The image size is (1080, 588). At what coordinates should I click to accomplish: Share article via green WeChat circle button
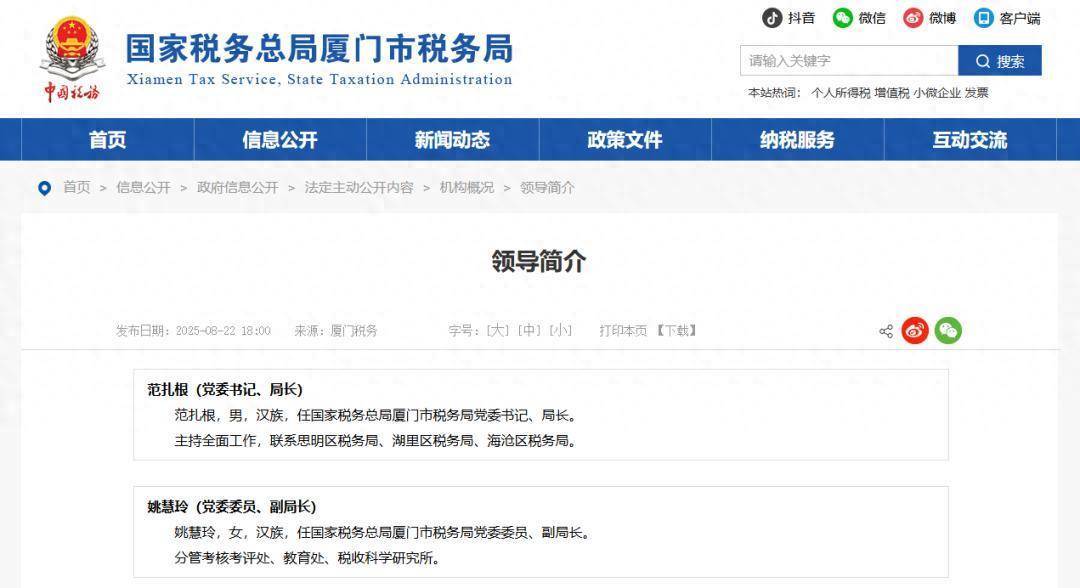(x=948, y=331)
